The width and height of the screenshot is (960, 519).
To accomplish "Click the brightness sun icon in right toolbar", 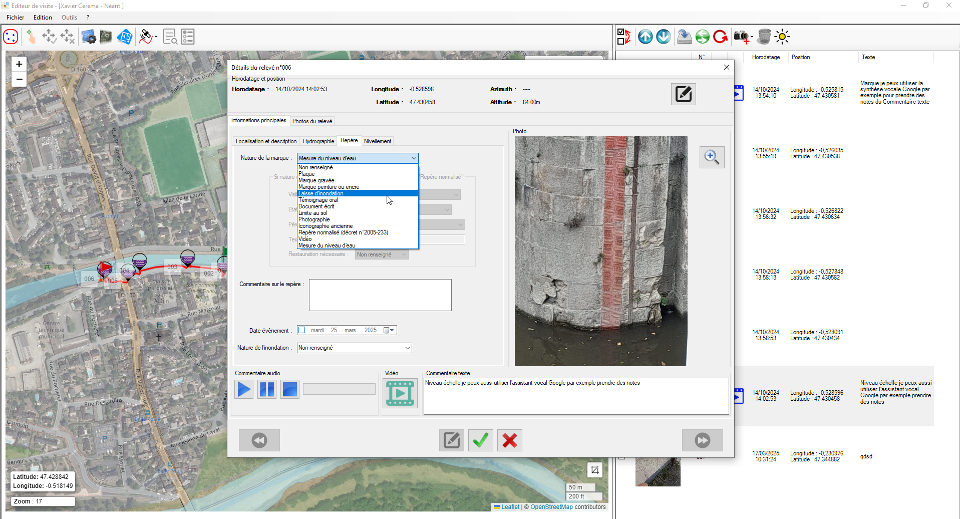I will click(x=782, y=37).
